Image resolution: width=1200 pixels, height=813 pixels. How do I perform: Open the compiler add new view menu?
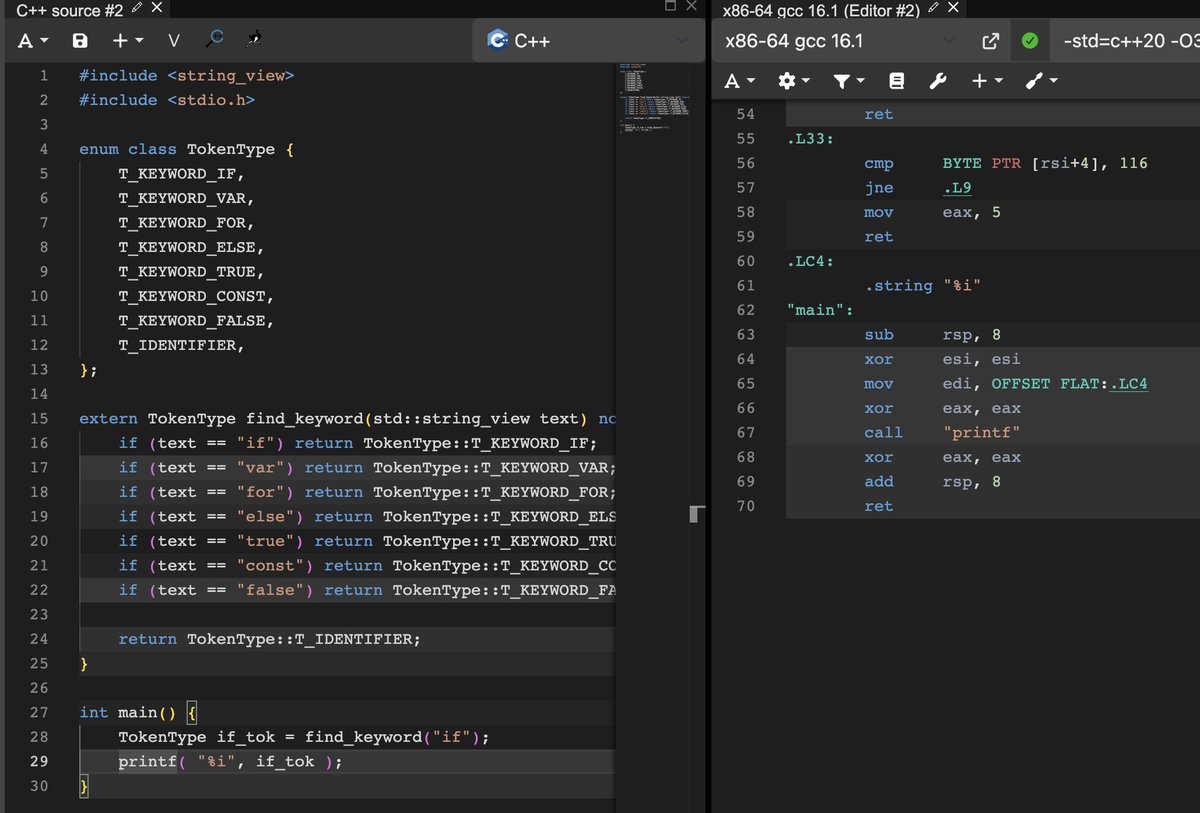(x=986, y=81)
